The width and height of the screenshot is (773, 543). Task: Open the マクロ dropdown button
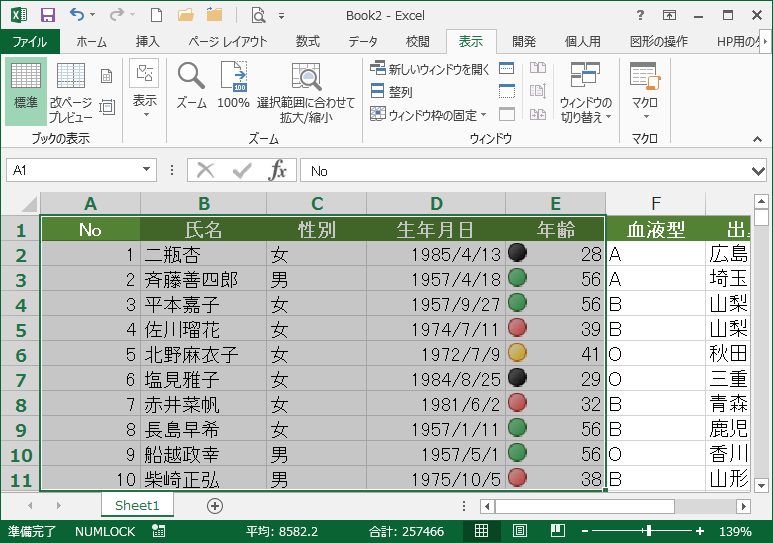coord(645,91)
